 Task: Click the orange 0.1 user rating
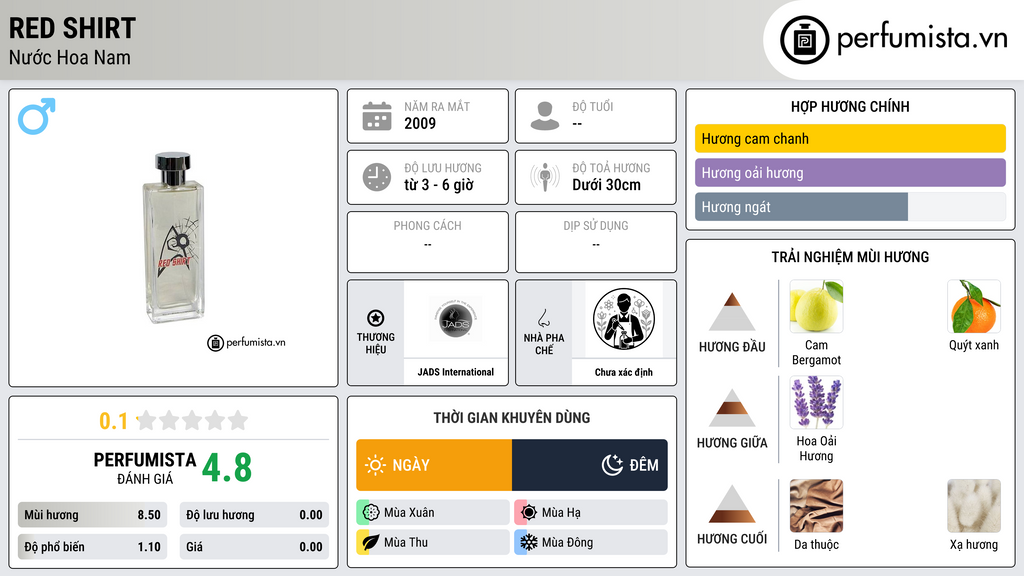tap(114, 421)
